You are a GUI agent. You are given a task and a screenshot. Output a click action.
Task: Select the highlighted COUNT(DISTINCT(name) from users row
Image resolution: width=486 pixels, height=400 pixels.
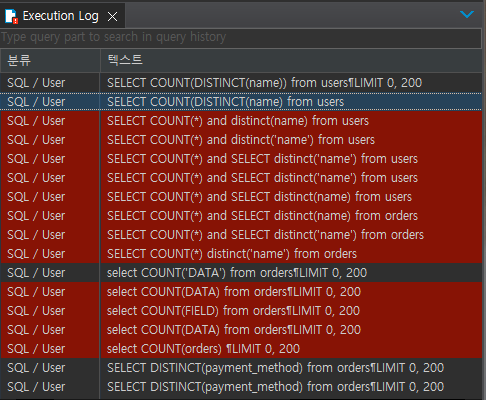(x=241, y=102)
